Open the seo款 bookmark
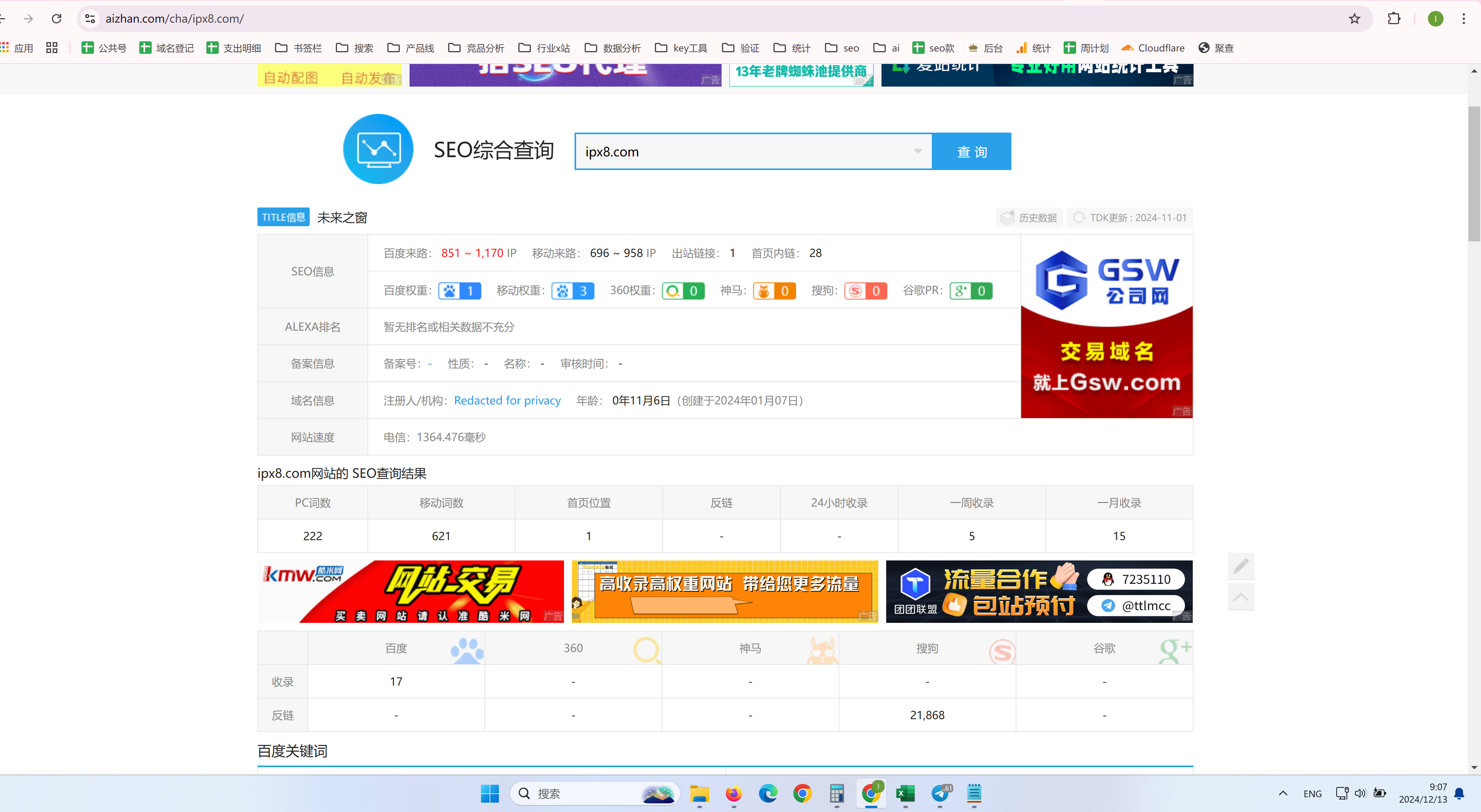 tap(933, 48)
